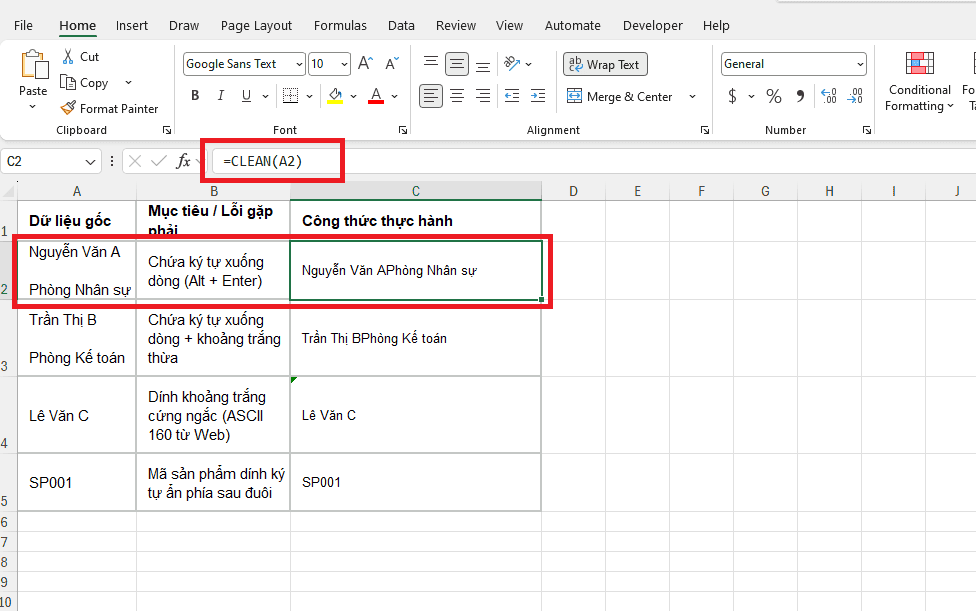Click the Merge & Center button

tap(619, 96)
